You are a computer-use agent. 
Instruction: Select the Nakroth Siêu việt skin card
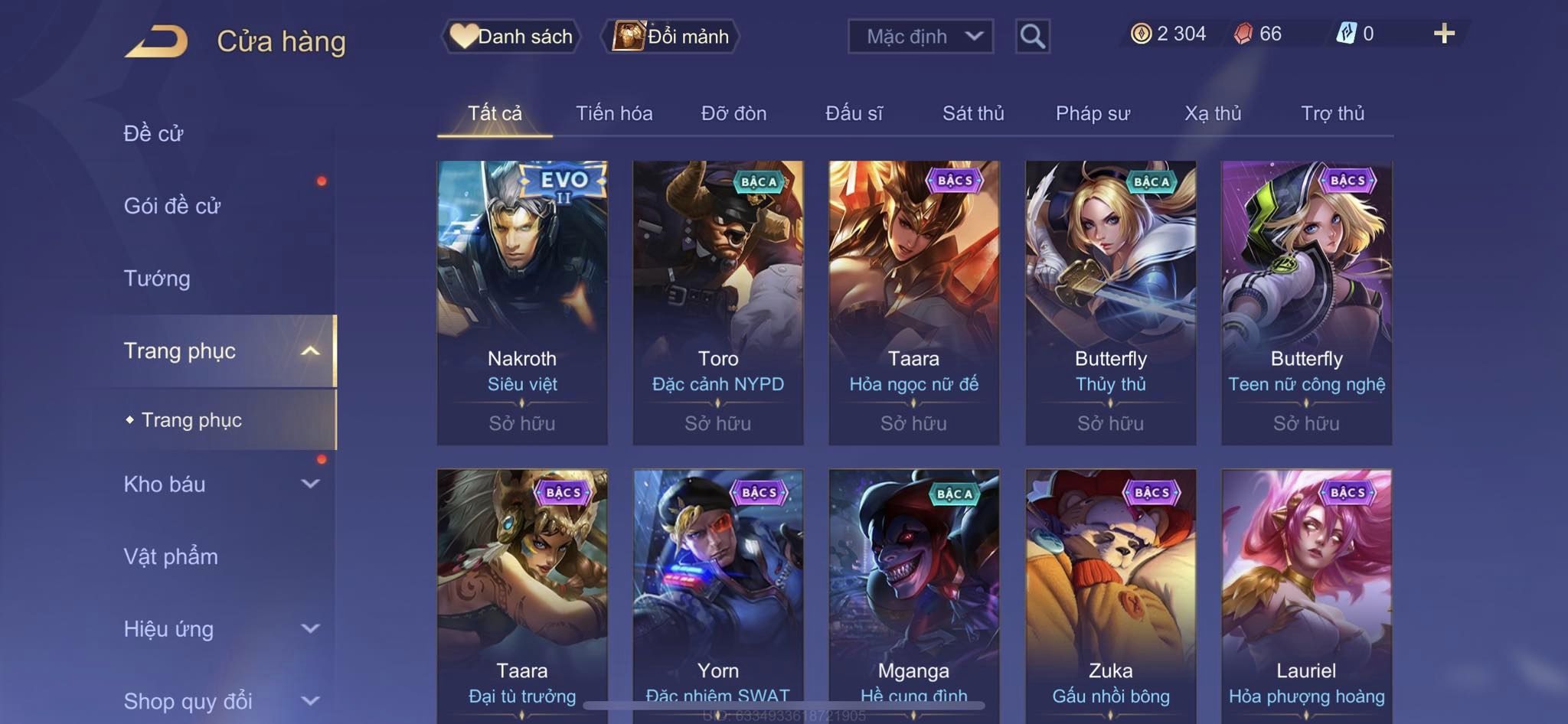[522, 302]
